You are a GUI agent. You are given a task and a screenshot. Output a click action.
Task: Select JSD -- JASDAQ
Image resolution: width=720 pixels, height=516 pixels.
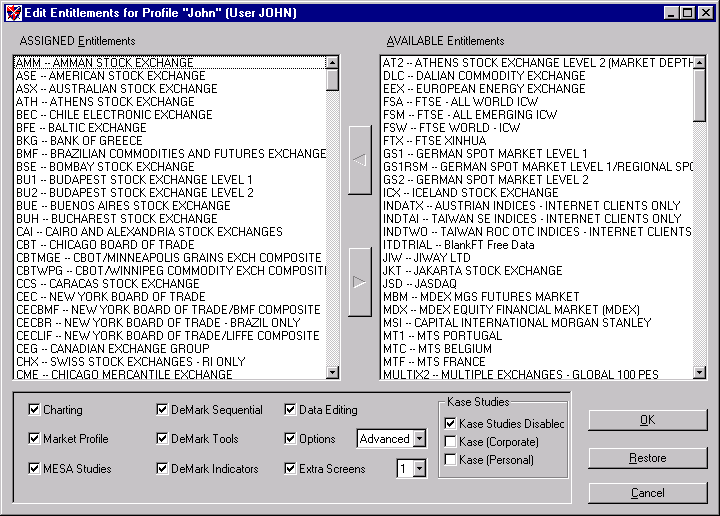point(537,283)
